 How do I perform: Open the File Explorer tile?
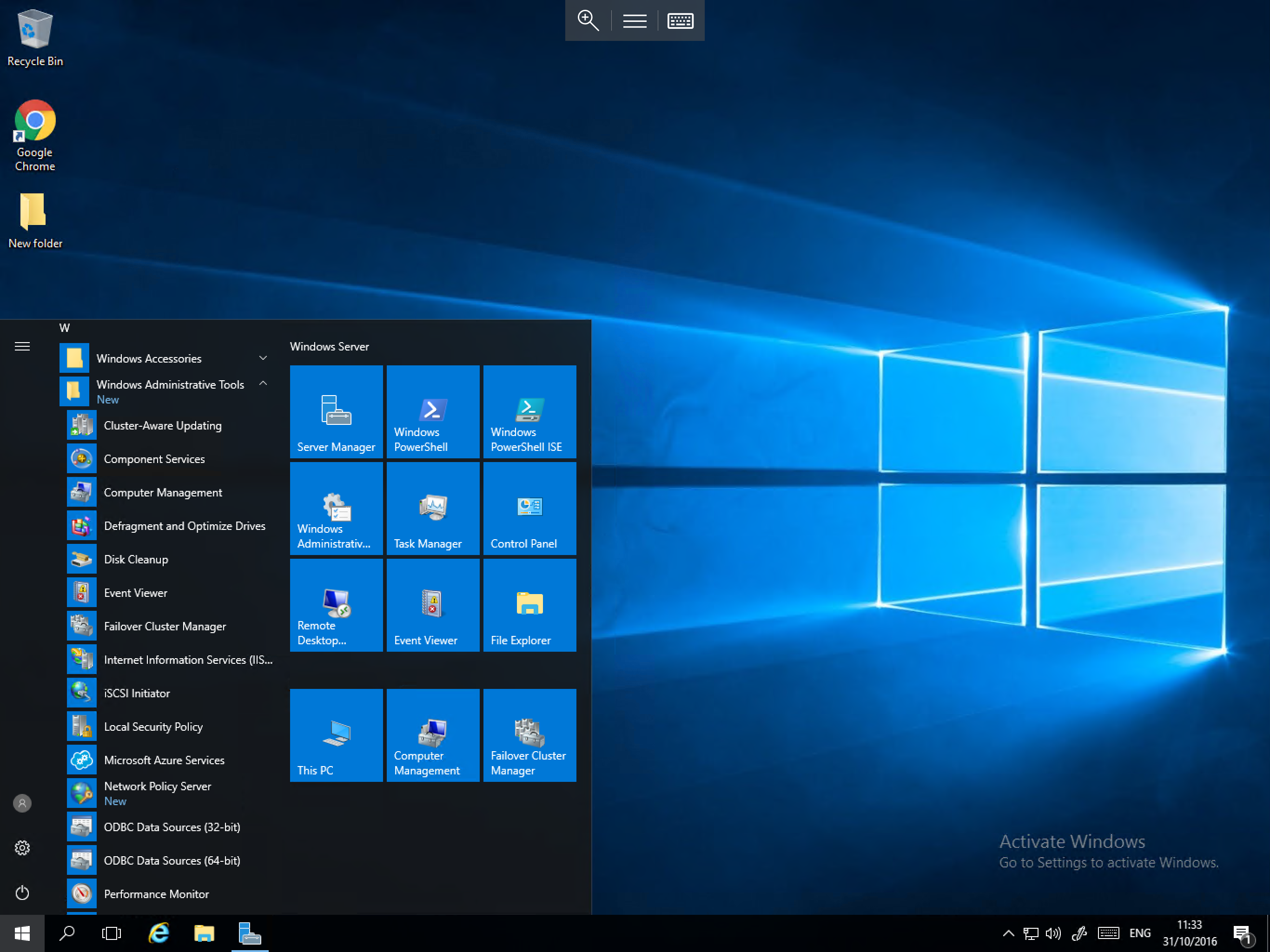529,605
